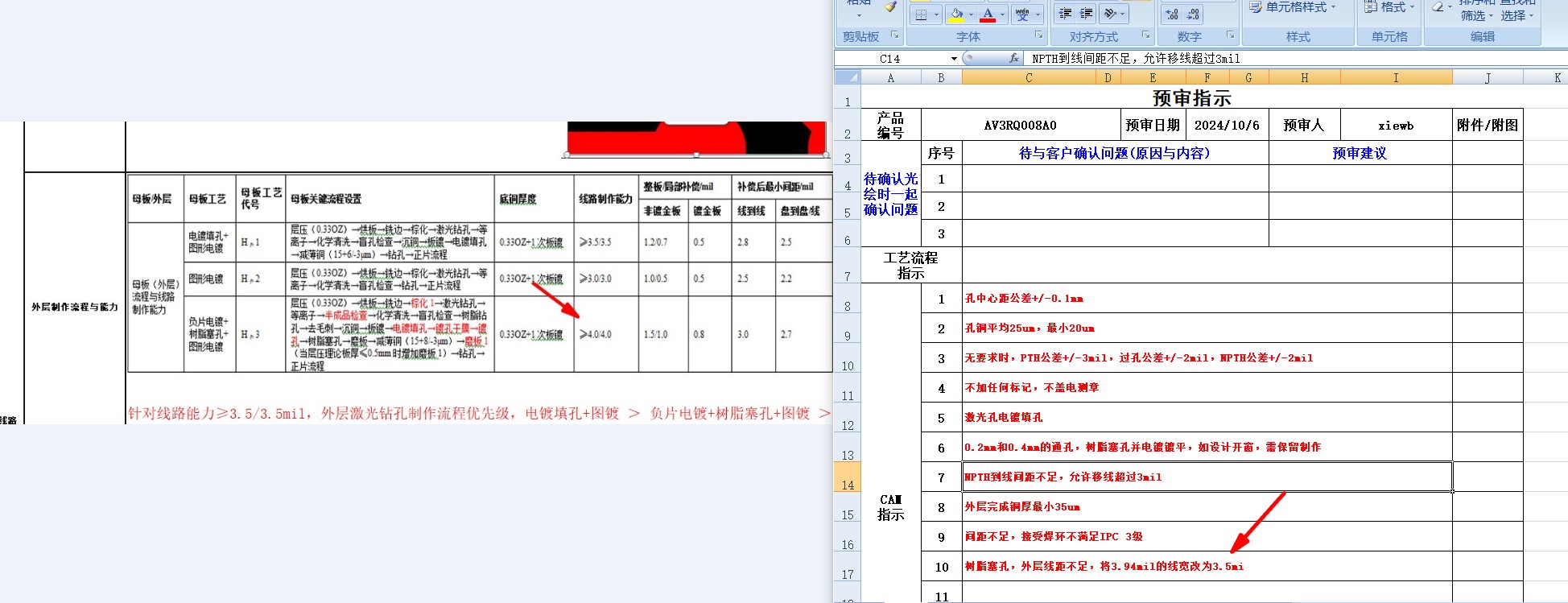Click the text orientation icon

pos(1110,14)
